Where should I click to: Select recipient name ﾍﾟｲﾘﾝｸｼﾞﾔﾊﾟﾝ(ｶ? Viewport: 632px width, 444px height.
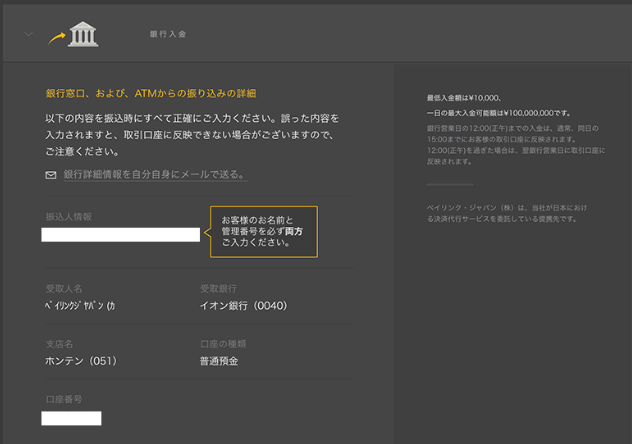80,306
